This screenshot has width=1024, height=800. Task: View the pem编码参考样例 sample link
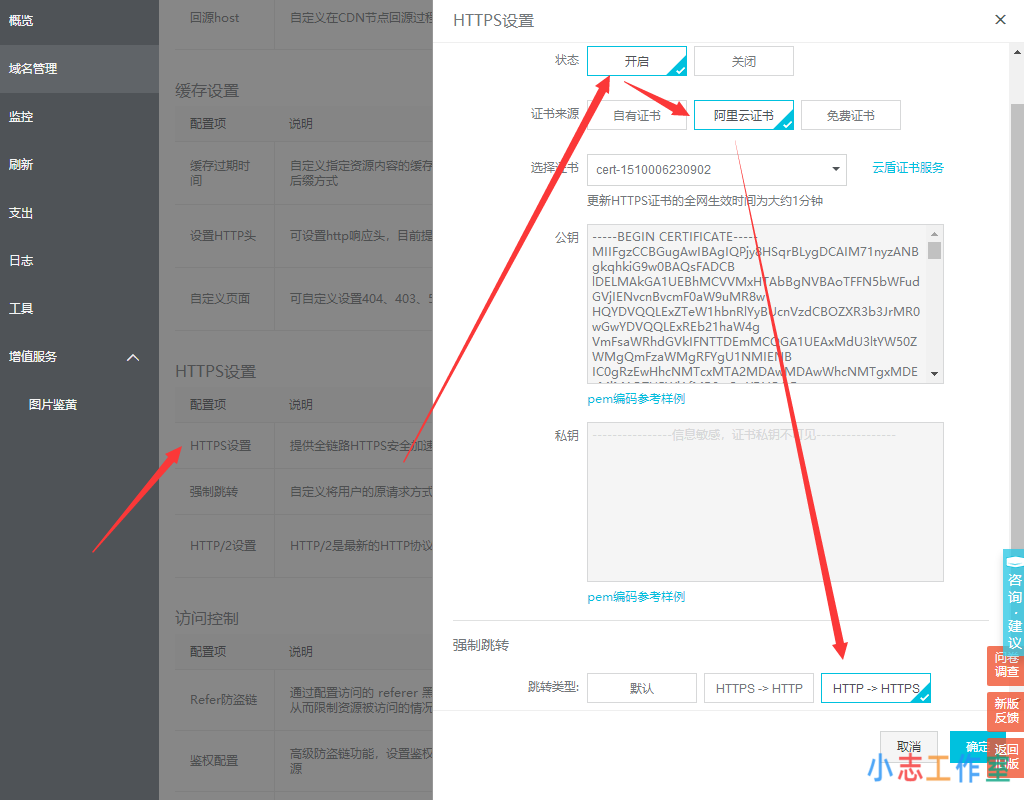click(636, 398)
